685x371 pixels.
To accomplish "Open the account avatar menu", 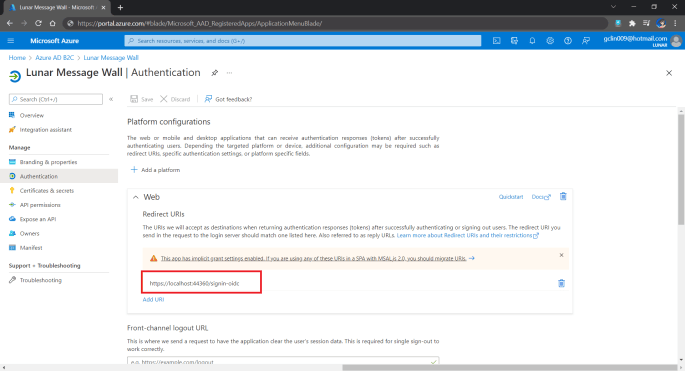I will (x=676, y=41).
